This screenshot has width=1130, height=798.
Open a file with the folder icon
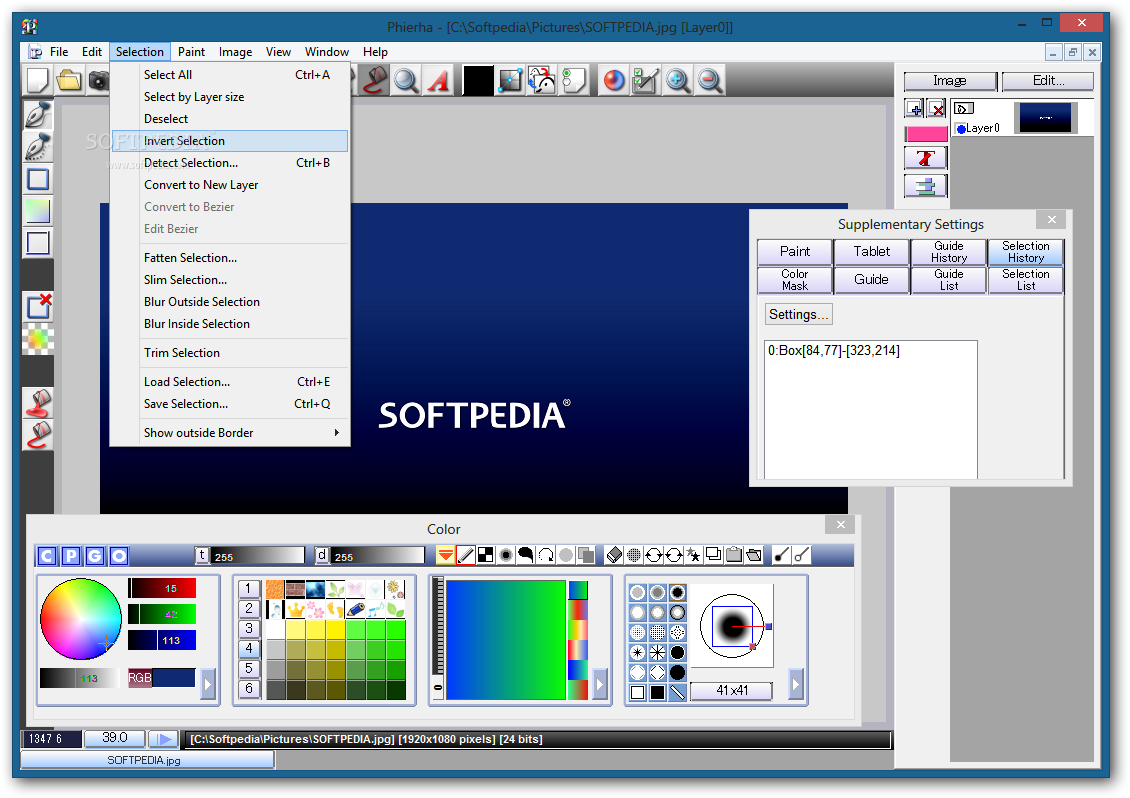(69, 81)
